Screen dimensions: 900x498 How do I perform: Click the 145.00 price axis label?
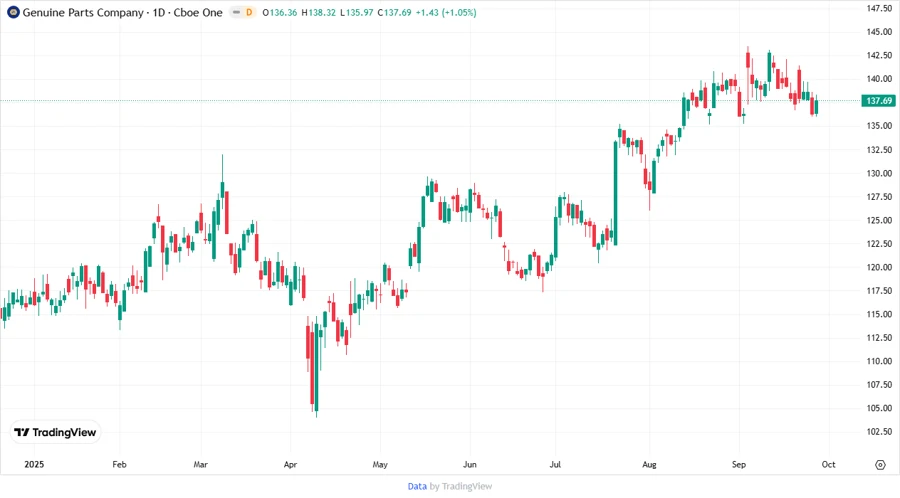pyautogui.click(x=879, y=32)
